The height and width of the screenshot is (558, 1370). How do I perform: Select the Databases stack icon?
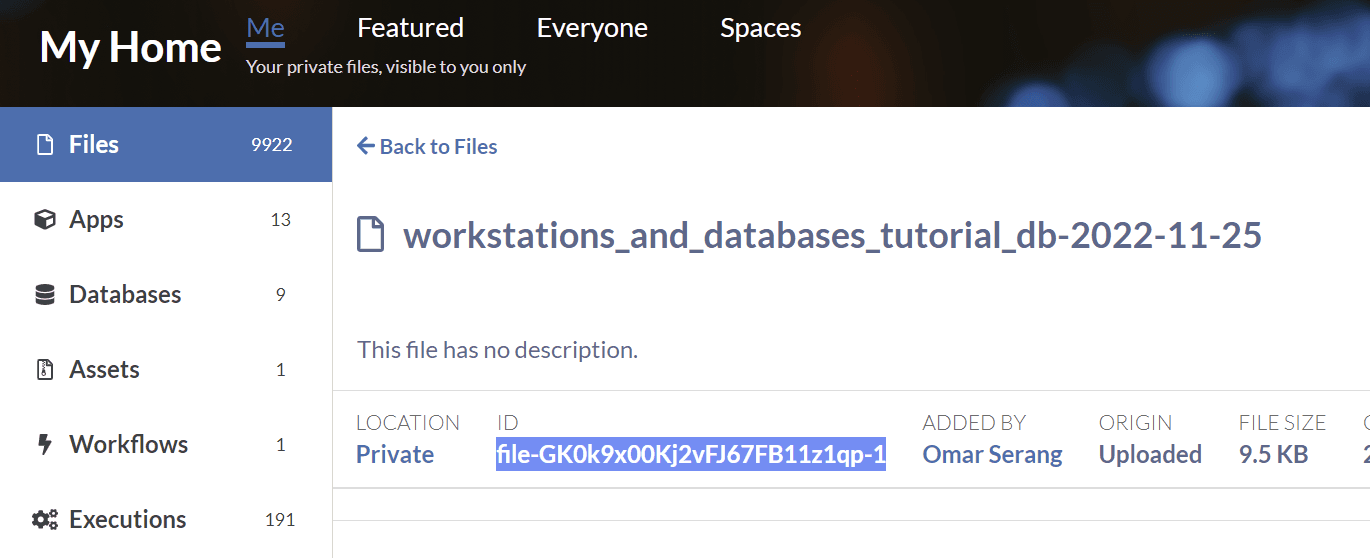[44, 295]
